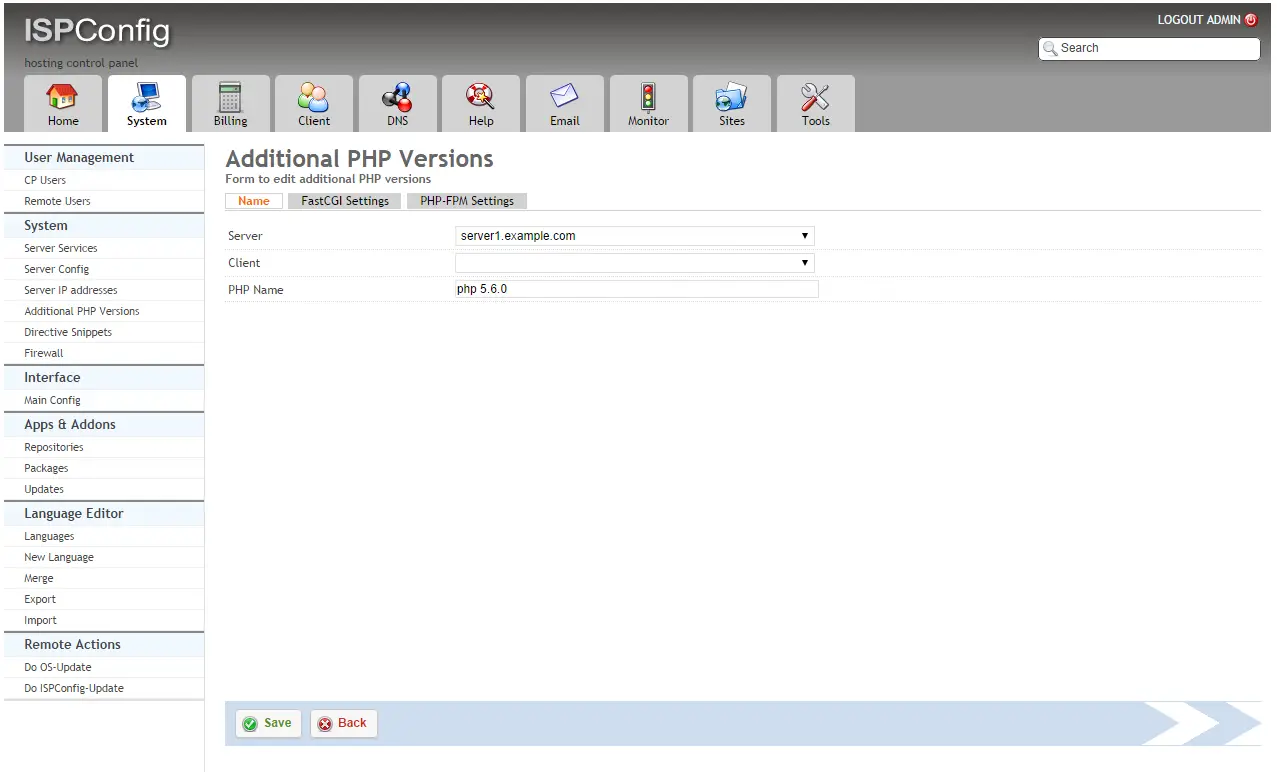
Task: Click the search magnifier icon
Action: [1050, 48]
